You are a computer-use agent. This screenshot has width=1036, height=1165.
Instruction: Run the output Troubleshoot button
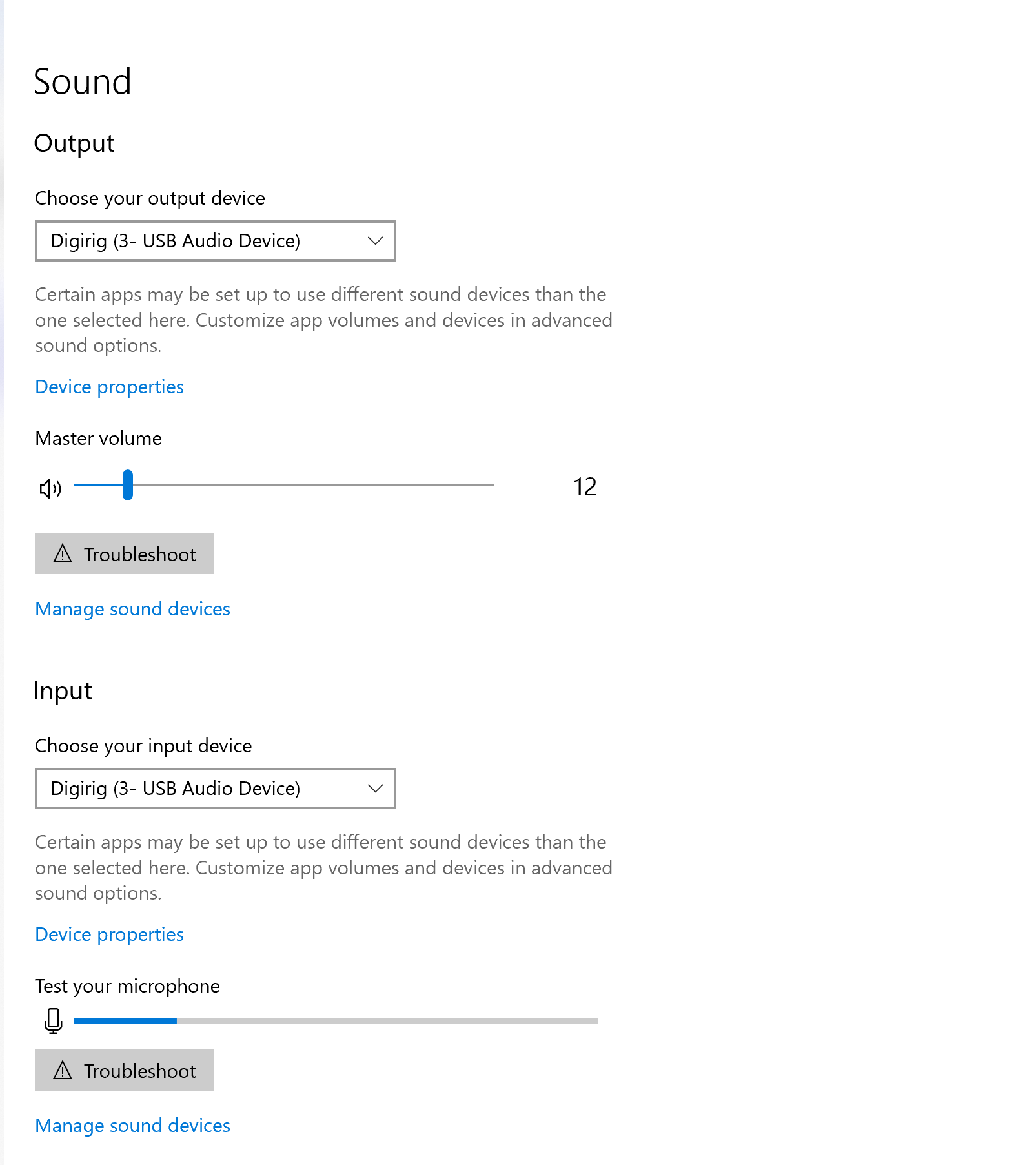pyautogui.click(x=125, y=553)
